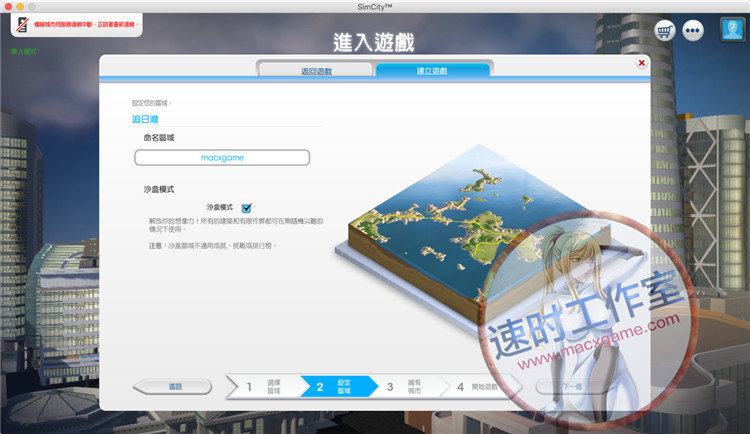Open the shopping cart store icon
Viewport: 750px width, 434px height.
[664, 31]
